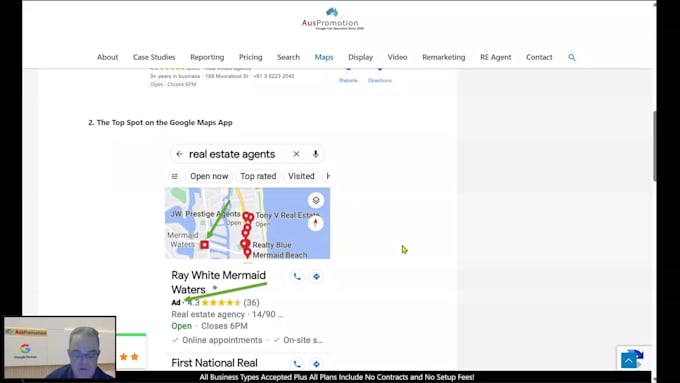Go to the Remarketing page
Viewport: 680px width, 383px height.
pos(444,57)
